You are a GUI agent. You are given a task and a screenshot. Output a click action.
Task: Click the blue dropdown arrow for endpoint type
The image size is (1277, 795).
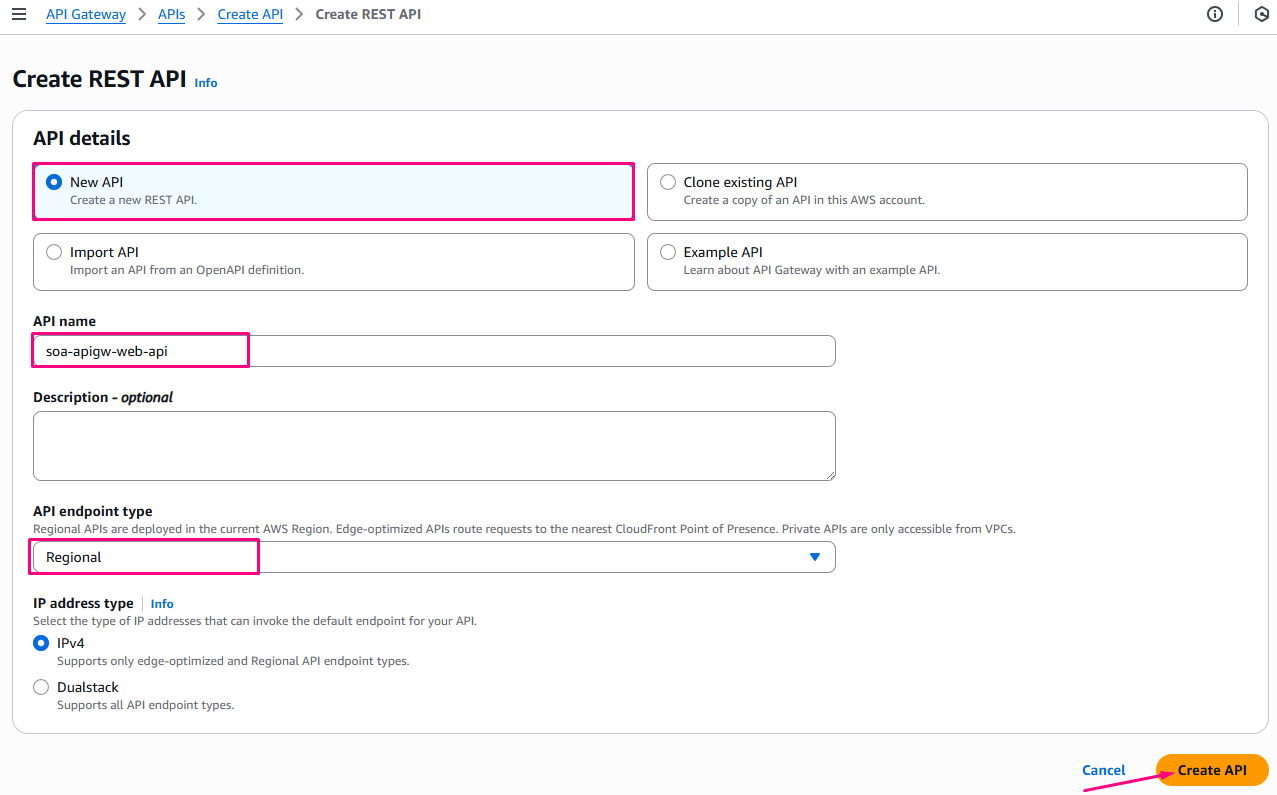[815, 557]
